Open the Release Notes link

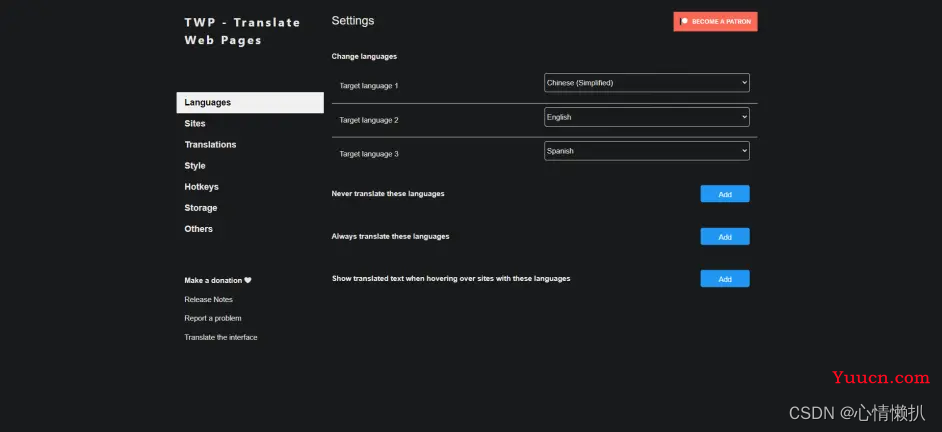(208, 299)
